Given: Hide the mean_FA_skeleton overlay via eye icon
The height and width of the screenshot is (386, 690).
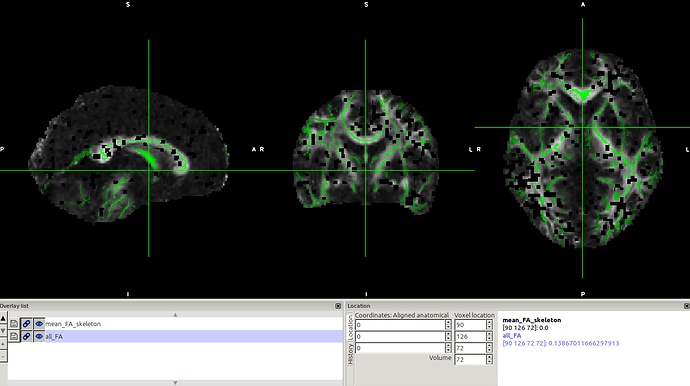Looking at the screenshot, I should click(x=39, y=324).
